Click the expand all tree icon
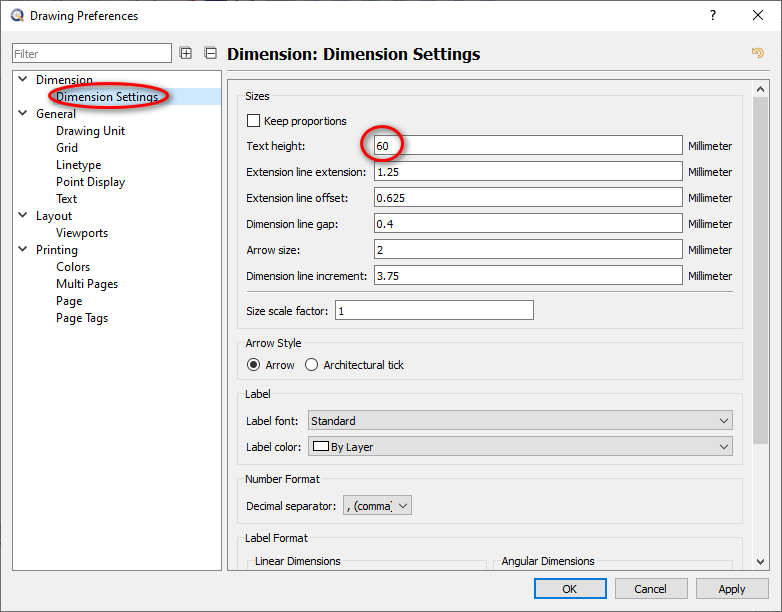 coord(186,53)
